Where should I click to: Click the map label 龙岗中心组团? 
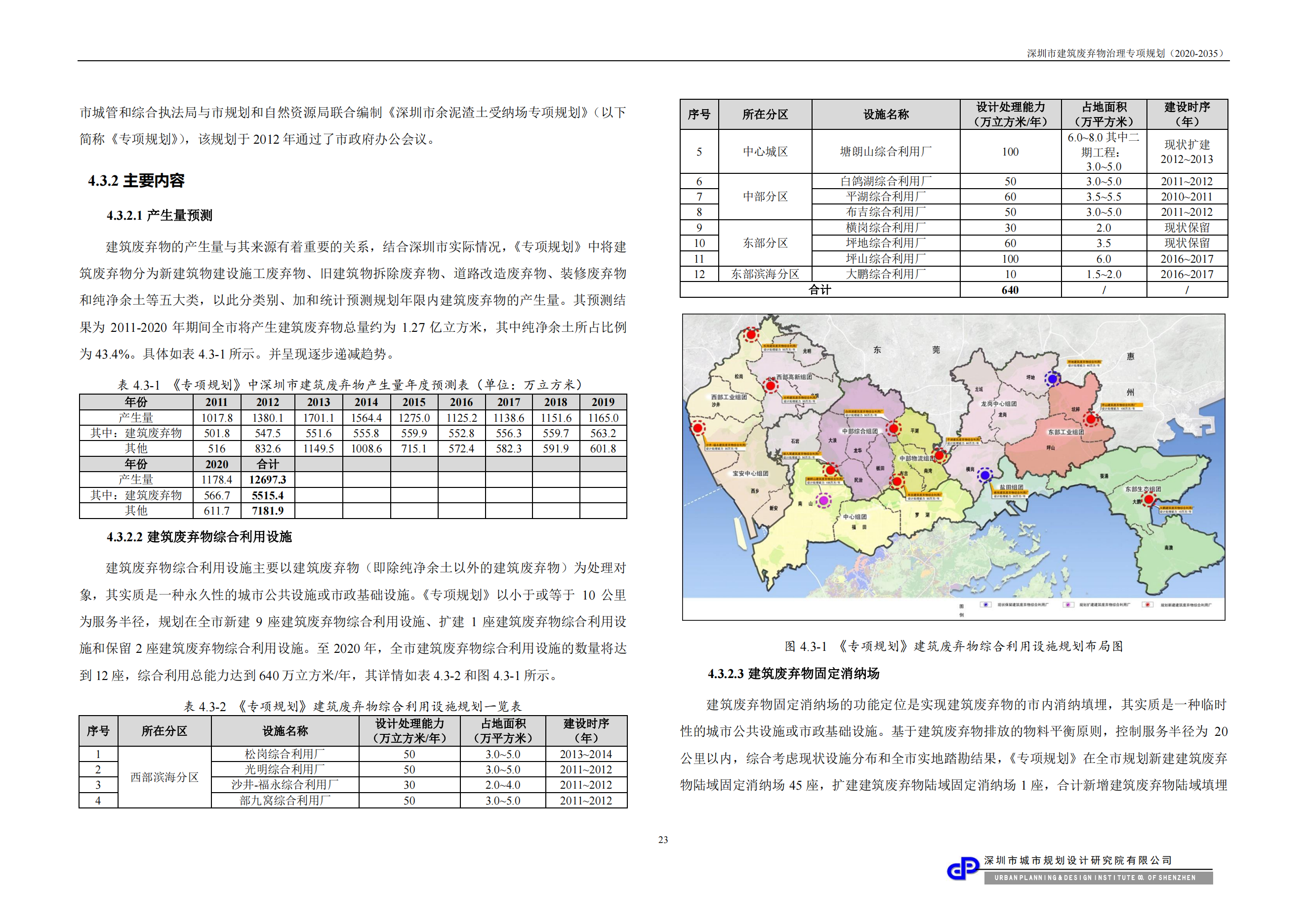tap(999, 403)
